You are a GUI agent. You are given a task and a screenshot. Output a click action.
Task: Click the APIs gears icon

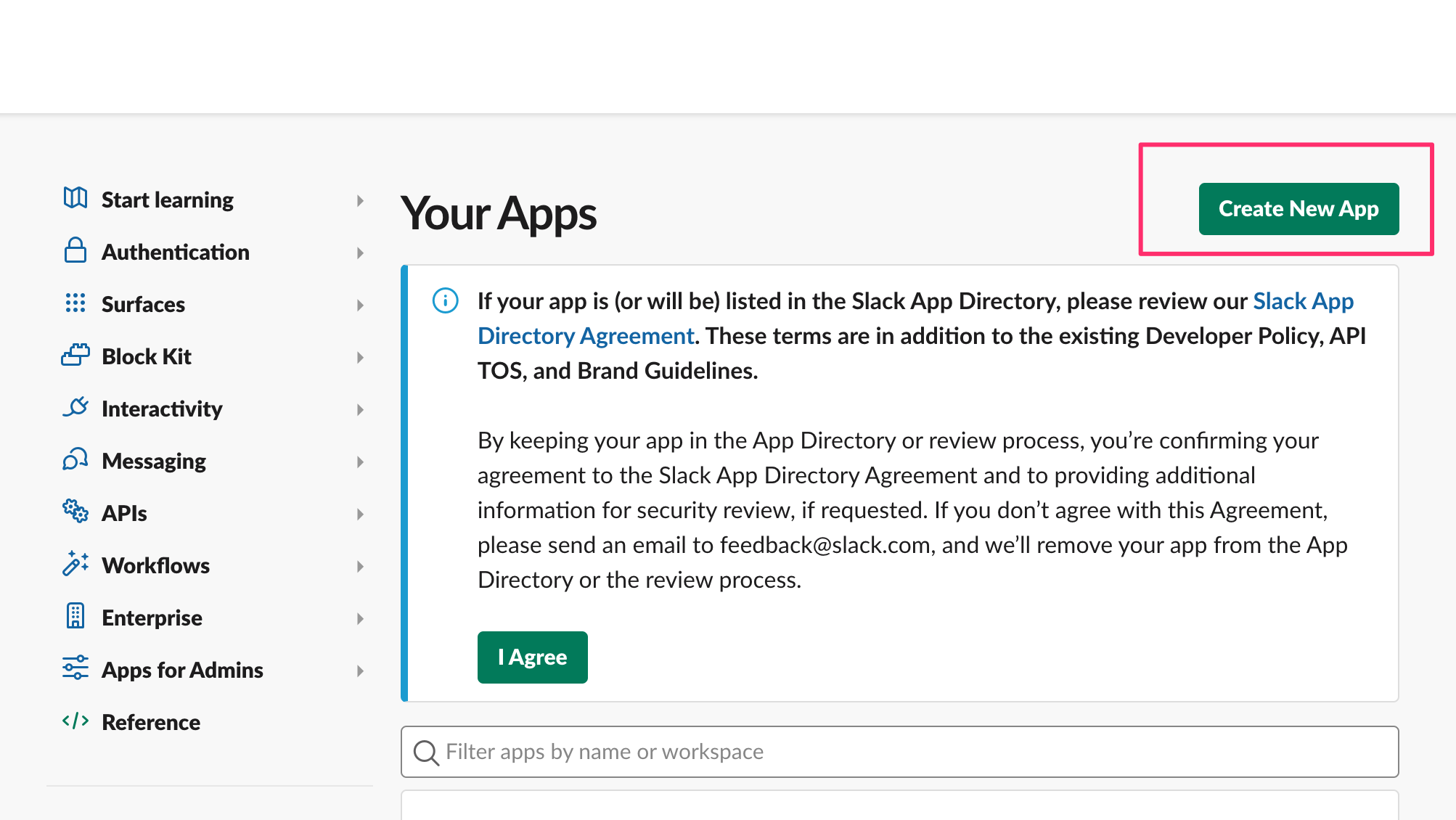[75, 512]
